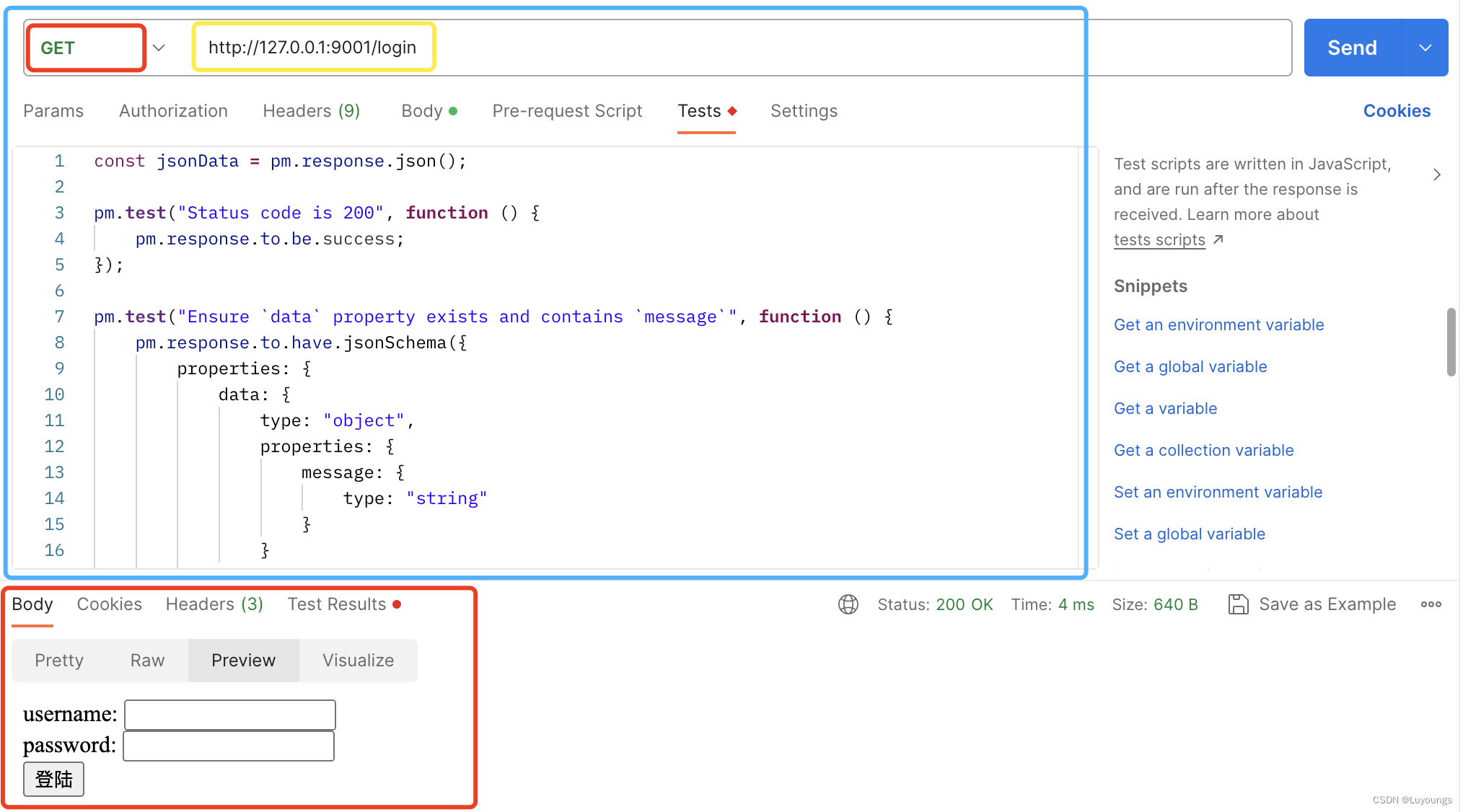Click the 'Size: 640 B' response size

1154,604
